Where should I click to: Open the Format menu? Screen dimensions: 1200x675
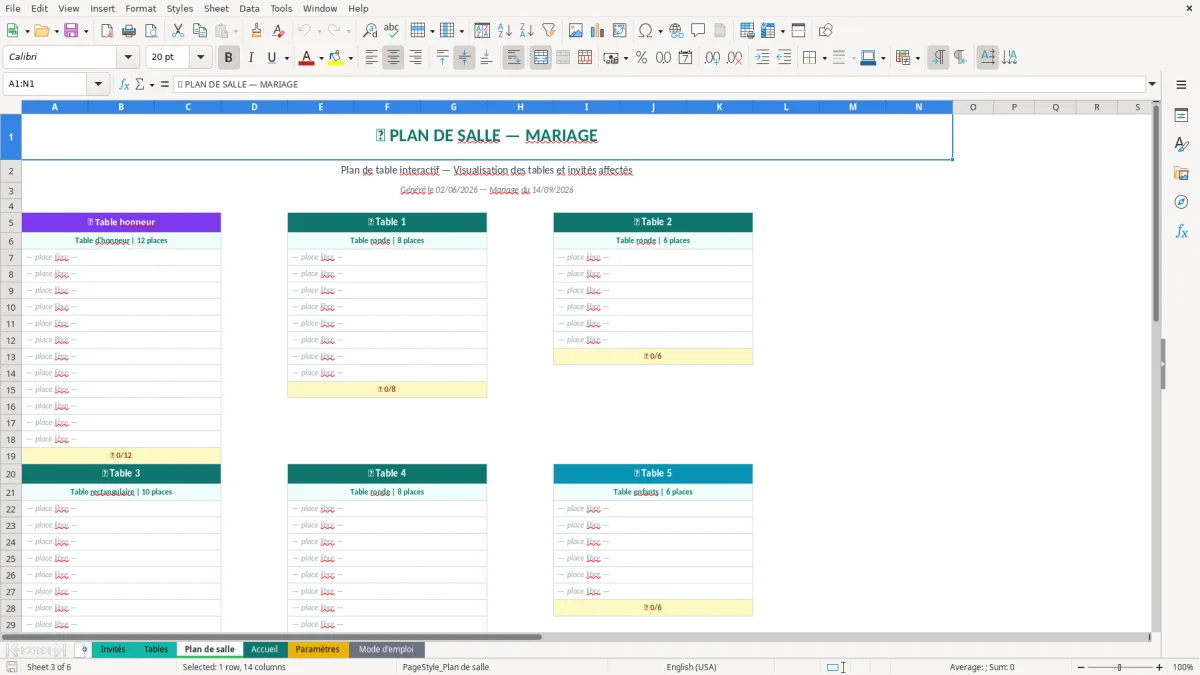click(x=140, y=8)
